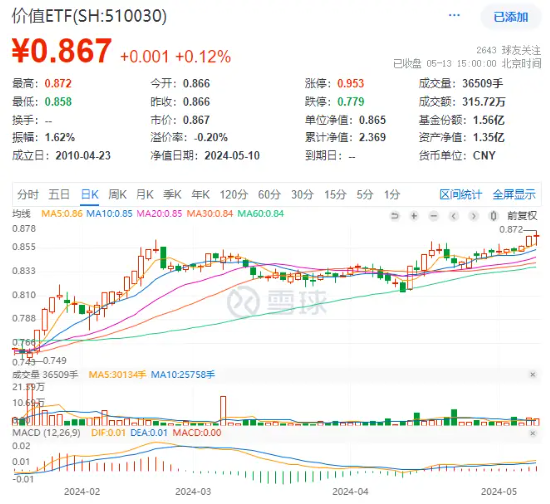The height and width of the screenshot is (504, 550).
Task: Switch to the 分时 tab
Action: (x=28, y=194)
